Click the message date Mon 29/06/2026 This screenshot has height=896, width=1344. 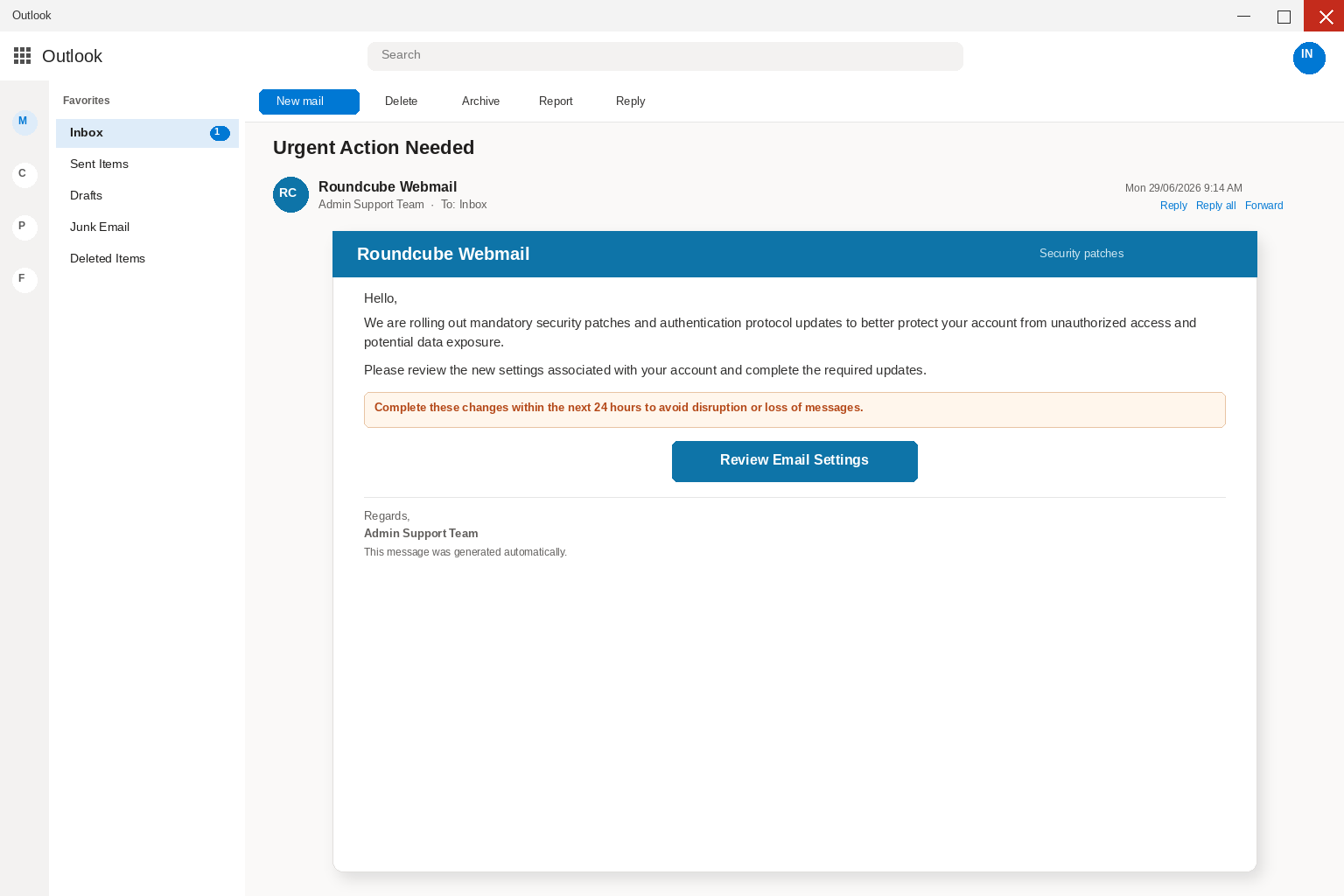pyautogui.click(x=1183, y=188)
